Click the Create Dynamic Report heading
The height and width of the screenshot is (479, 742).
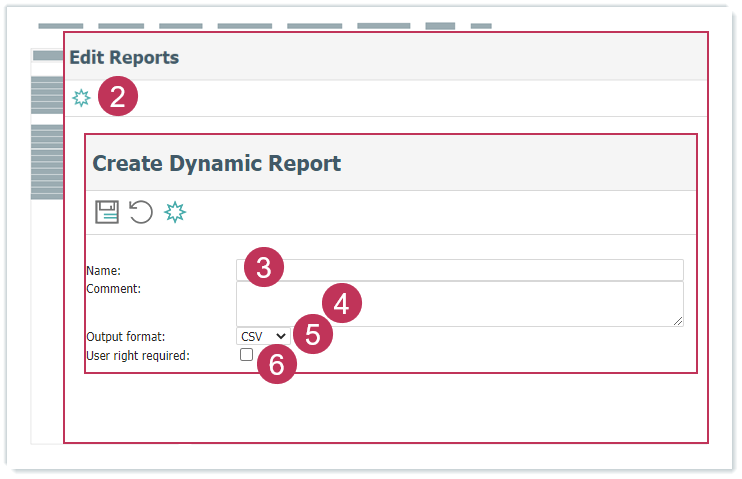(x=216, y=164)
